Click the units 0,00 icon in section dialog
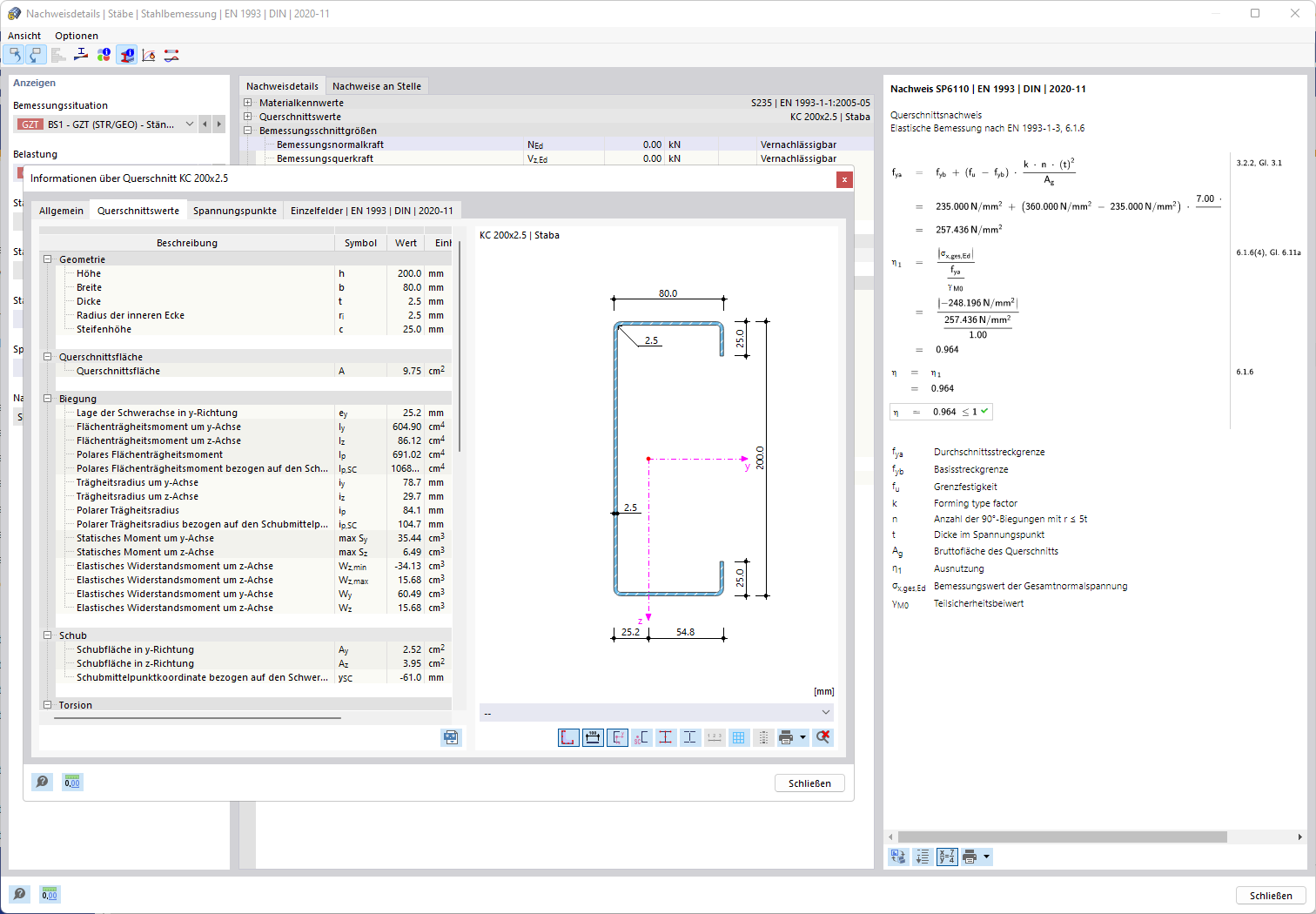This screenshot has width=1316, height=914. [x=72, y=782]
